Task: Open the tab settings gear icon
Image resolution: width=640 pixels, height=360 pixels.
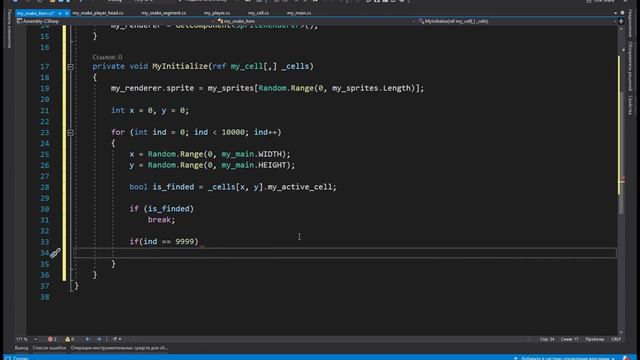Action: 622,13
